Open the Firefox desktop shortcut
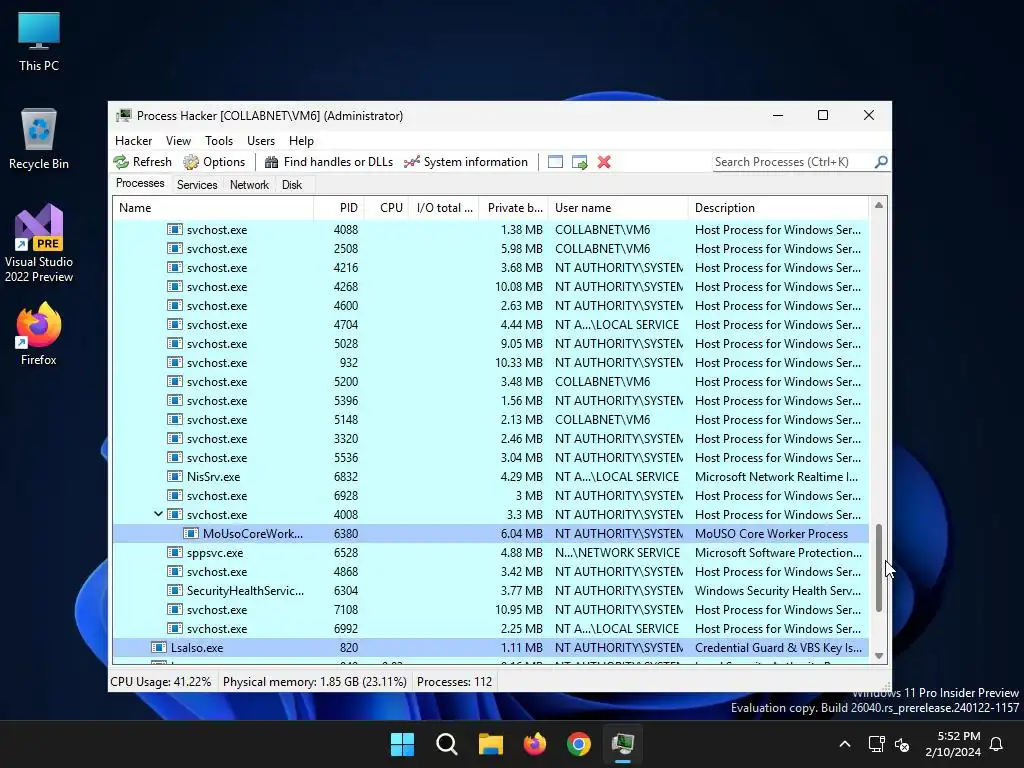This screenshot has height=768, width=1024. [x=39, y=334]
